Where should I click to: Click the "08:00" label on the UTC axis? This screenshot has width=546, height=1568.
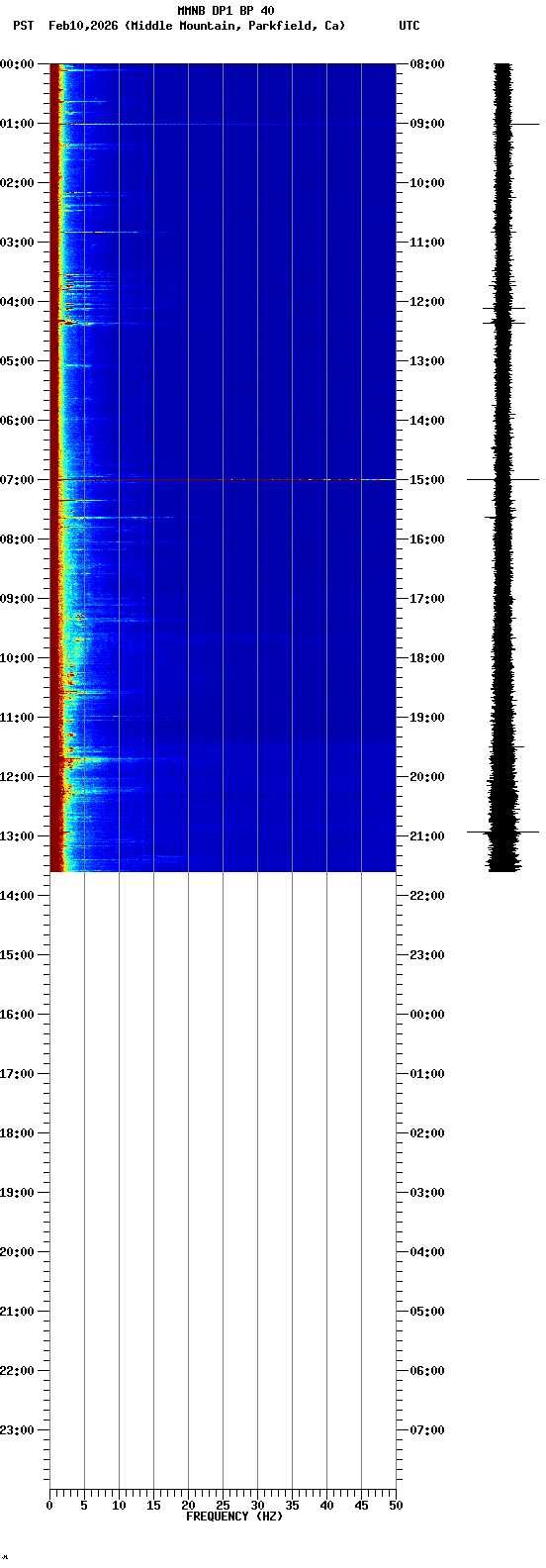tap(427, 64)
